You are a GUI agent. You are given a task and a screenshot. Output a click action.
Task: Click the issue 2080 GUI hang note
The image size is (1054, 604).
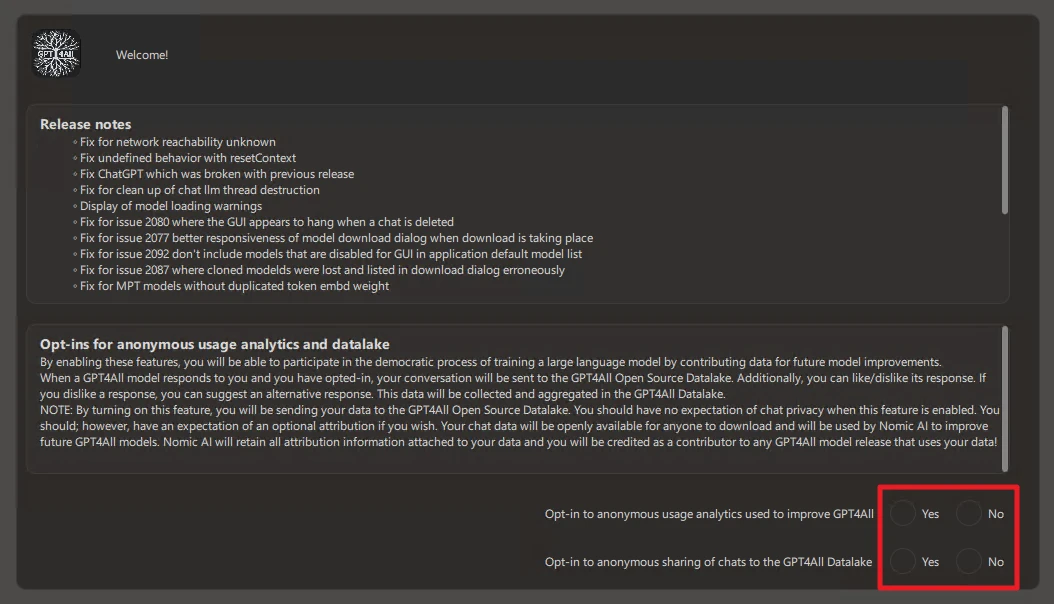266,221
